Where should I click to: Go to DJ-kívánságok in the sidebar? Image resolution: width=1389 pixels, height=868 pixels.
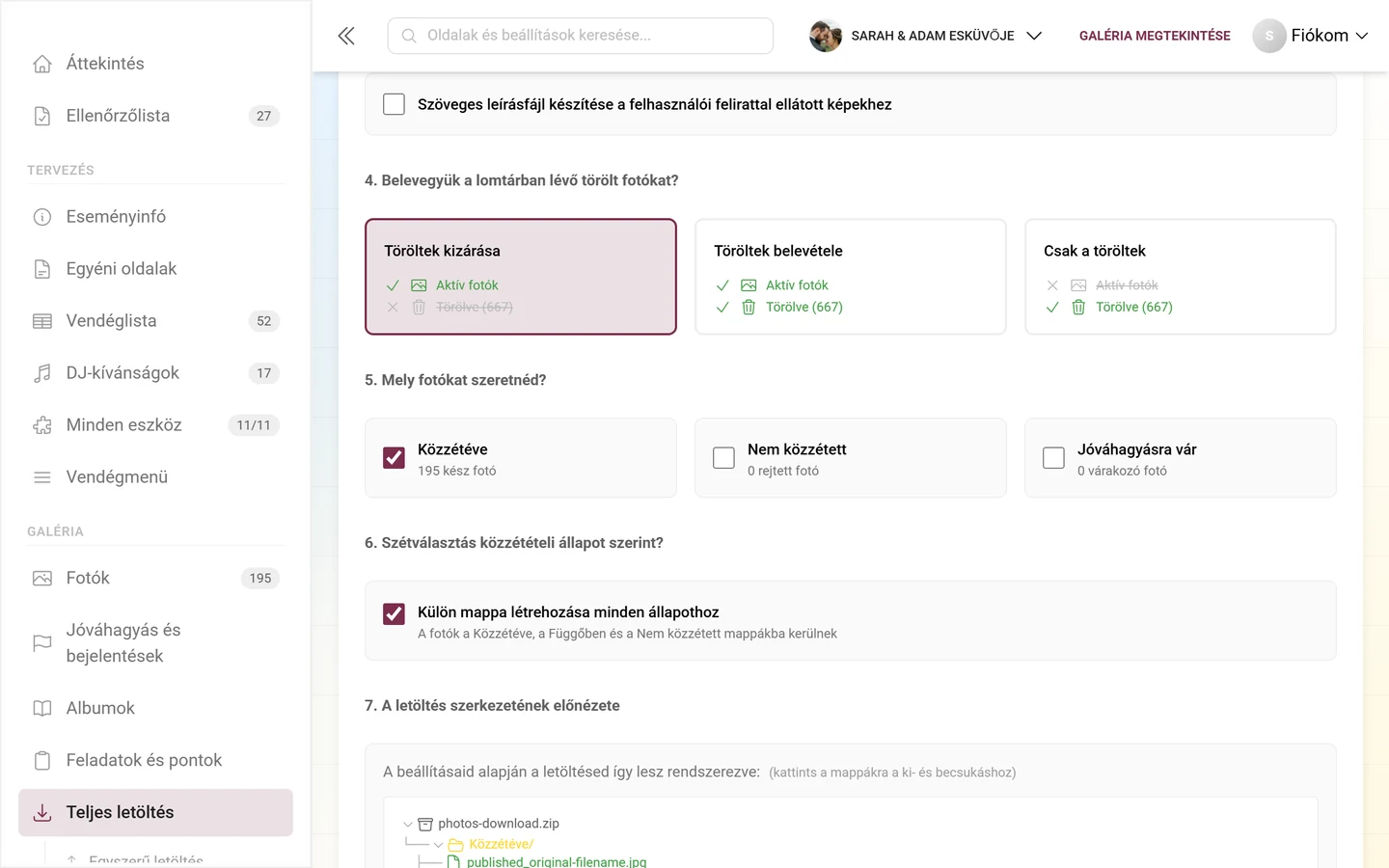click(155, 373)
